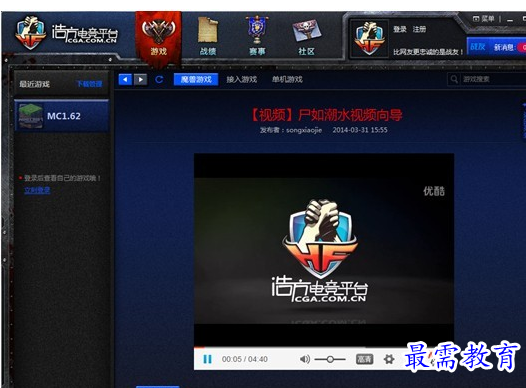Viewport: 526px width, 388px height.
Task: Pause the video playback
Action: click(x=207, y=359)
